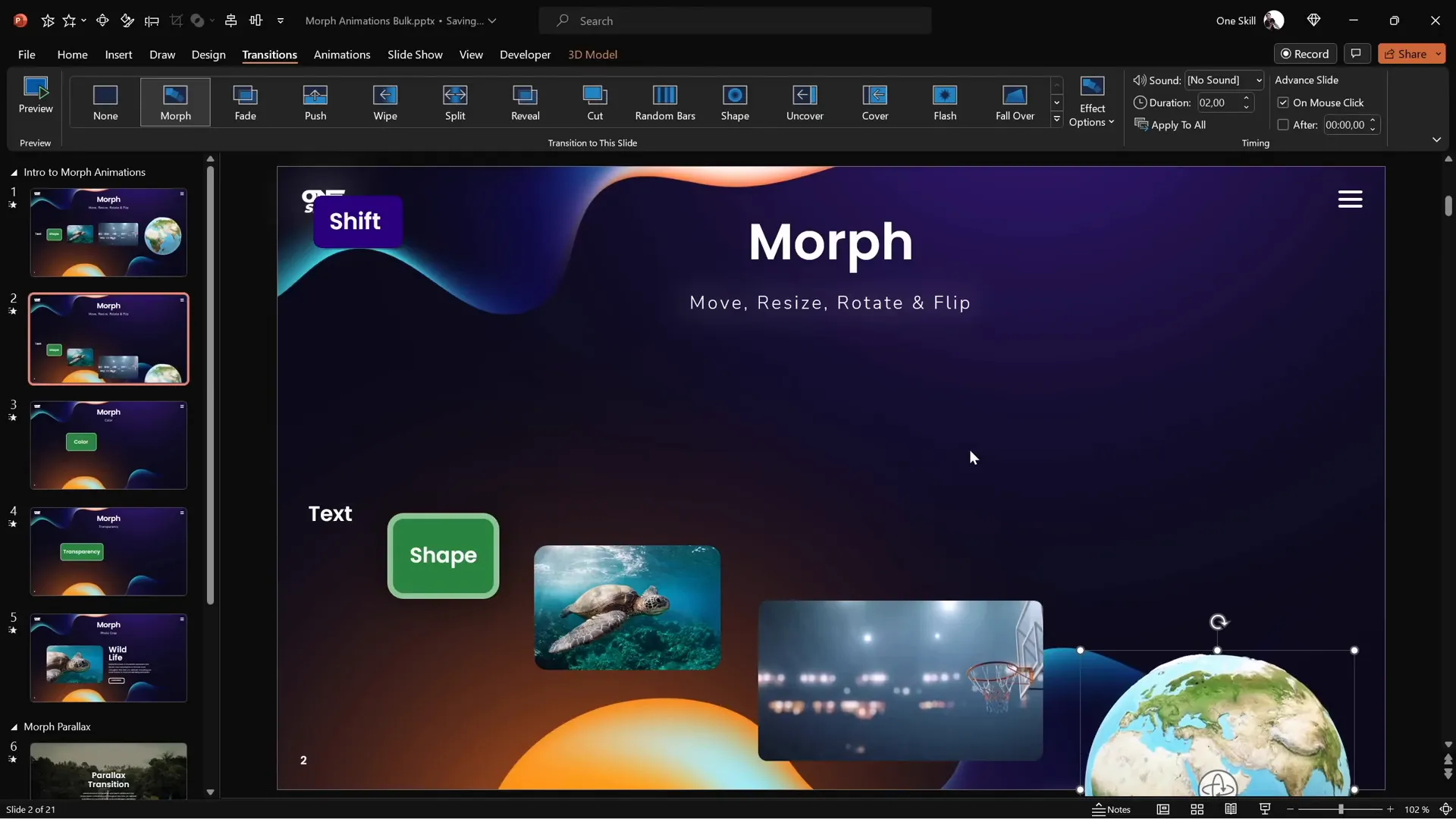Open the 3D Model tab
1456x819 pixels.
(592, 55)
